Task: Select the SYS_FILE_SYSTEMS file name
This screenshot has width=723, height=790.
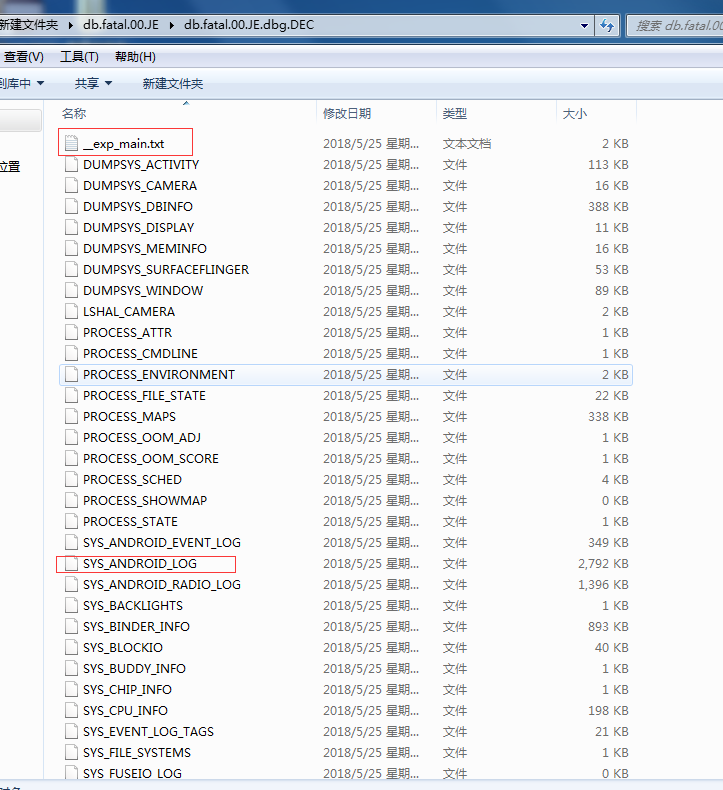Action: pos(137,753)
